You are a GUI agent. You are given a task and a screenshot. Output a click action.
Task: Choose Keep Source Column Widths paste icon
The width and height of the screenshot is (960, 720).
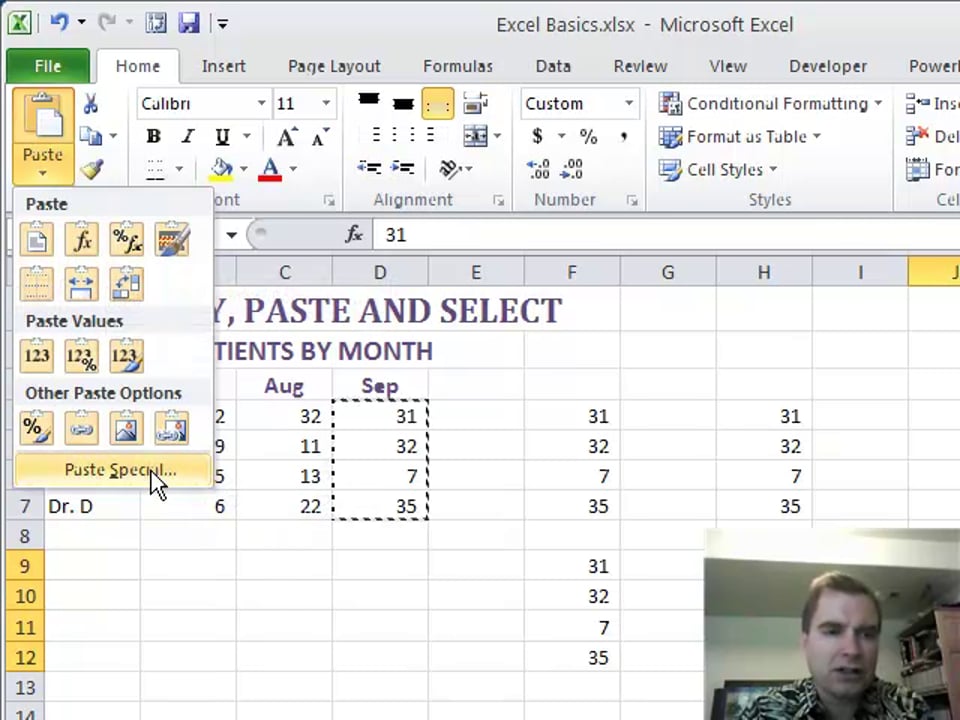81,283
